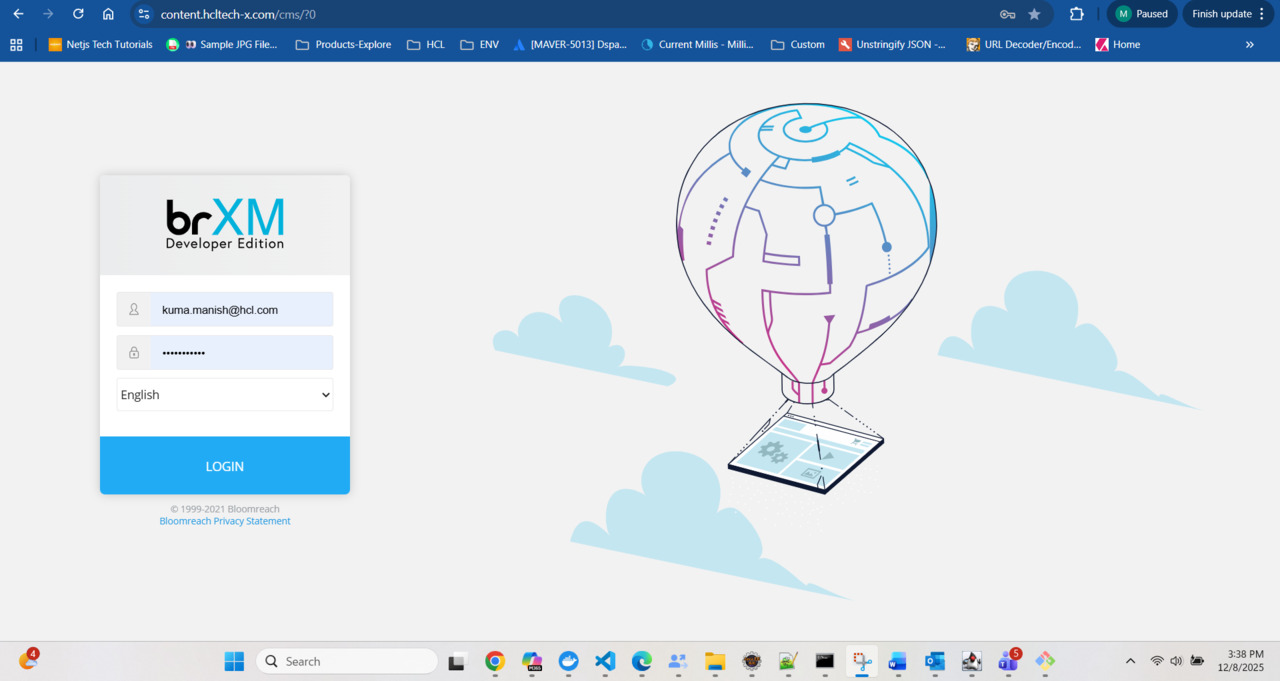Open the Paused profile menu
This screenshot has height=681, width=1280.
click(x=1142, y=14)
